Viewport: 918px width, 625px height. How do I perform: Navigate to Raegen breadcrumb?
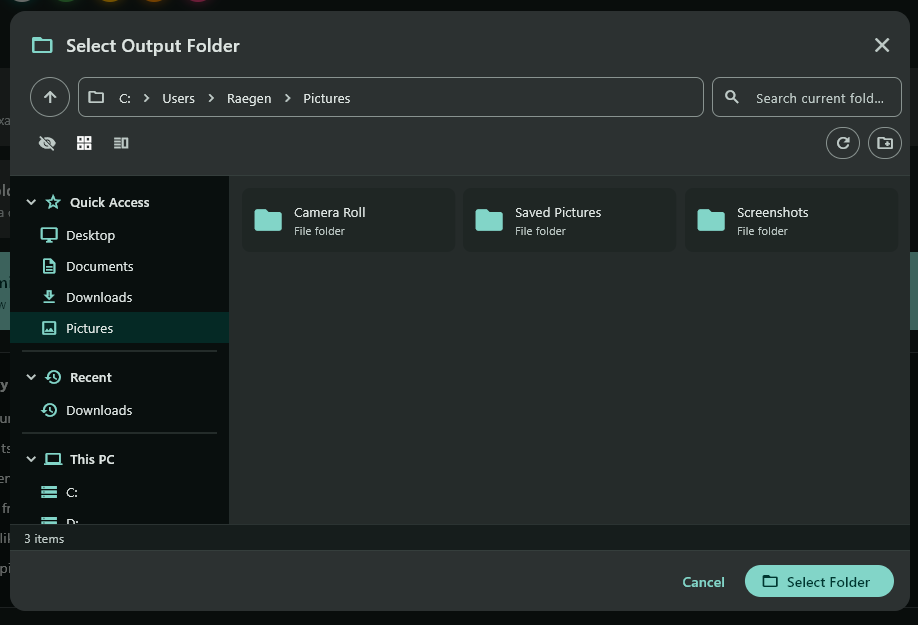249,98
